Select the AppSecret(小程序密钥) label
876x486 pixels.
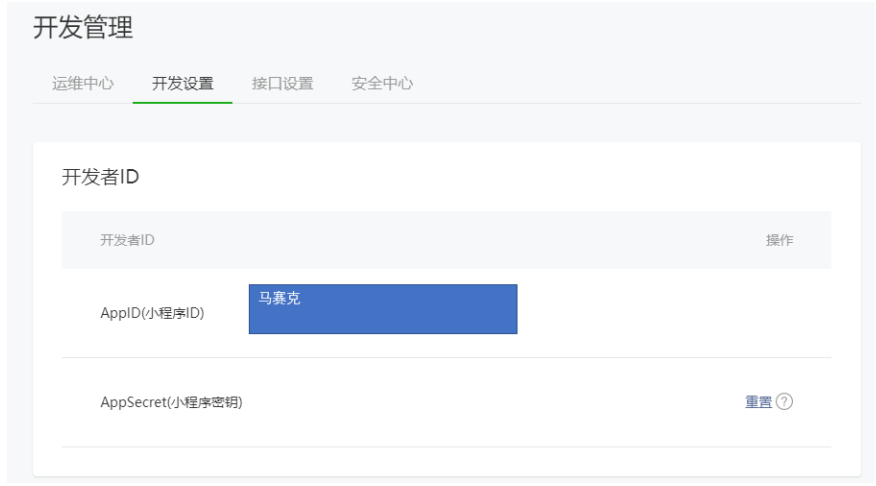click(171, 402)
